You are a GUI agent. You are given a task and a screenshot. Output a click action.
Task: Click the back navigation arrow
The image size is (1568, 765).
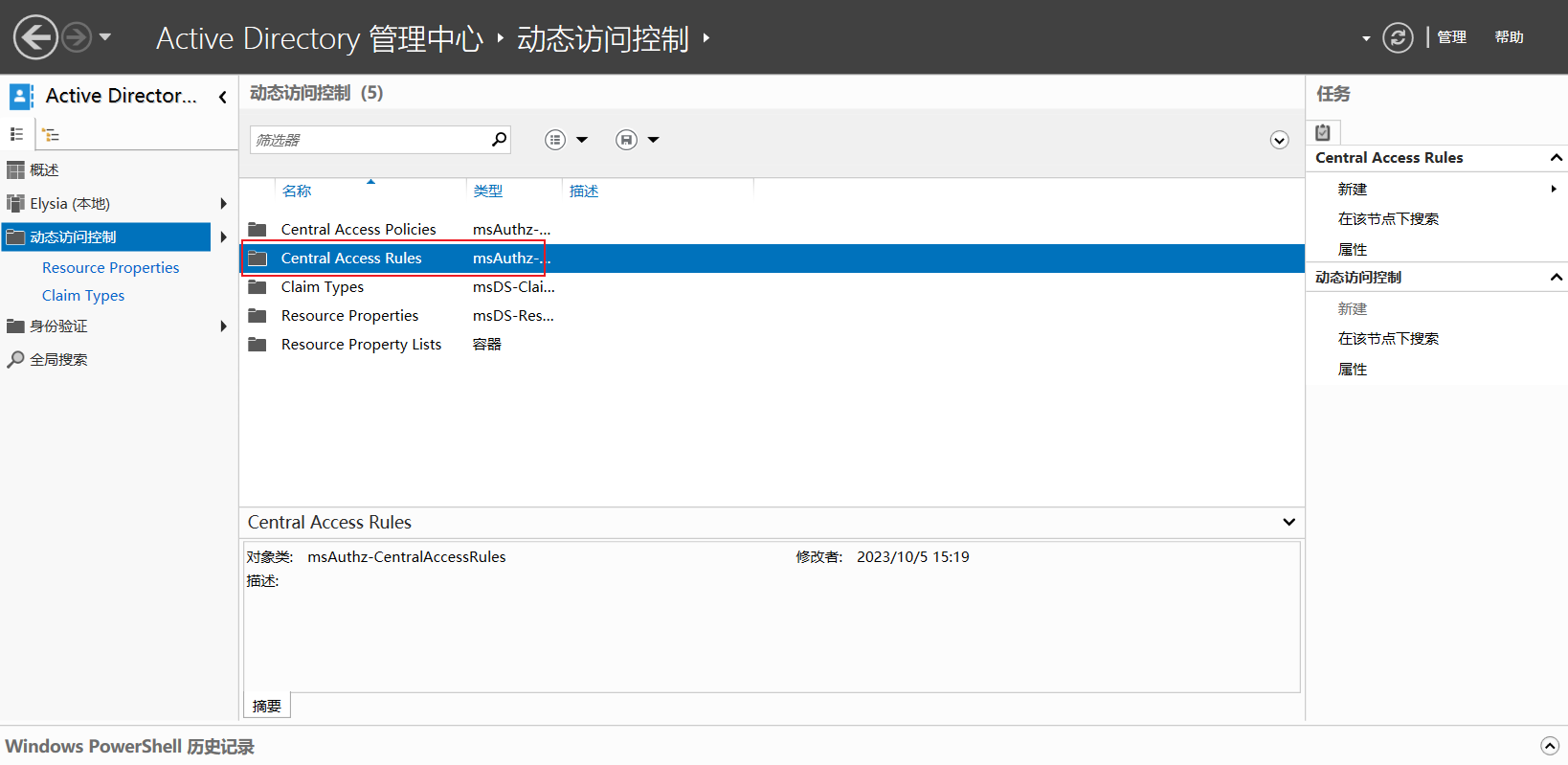click(x=35, y=37)
